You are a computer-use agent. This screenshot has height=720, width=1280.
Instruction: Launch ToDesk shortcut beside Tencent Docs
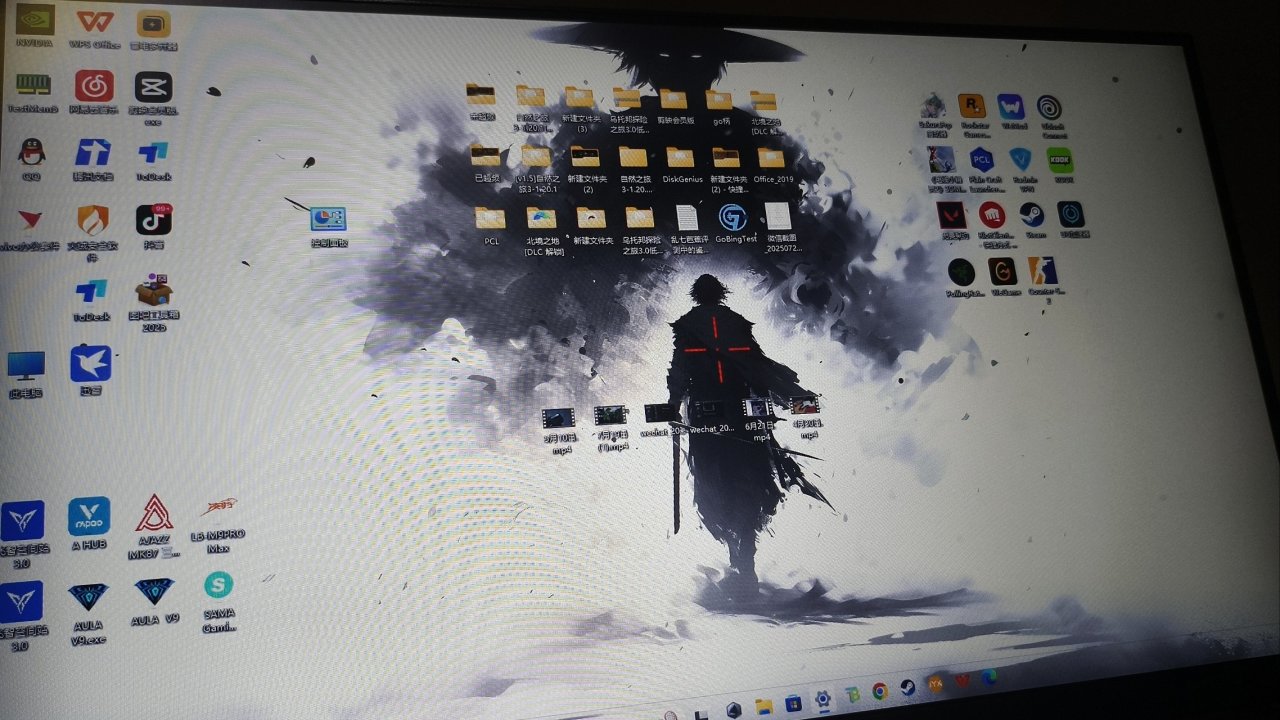pyautogui.click(x=154, y=153)
